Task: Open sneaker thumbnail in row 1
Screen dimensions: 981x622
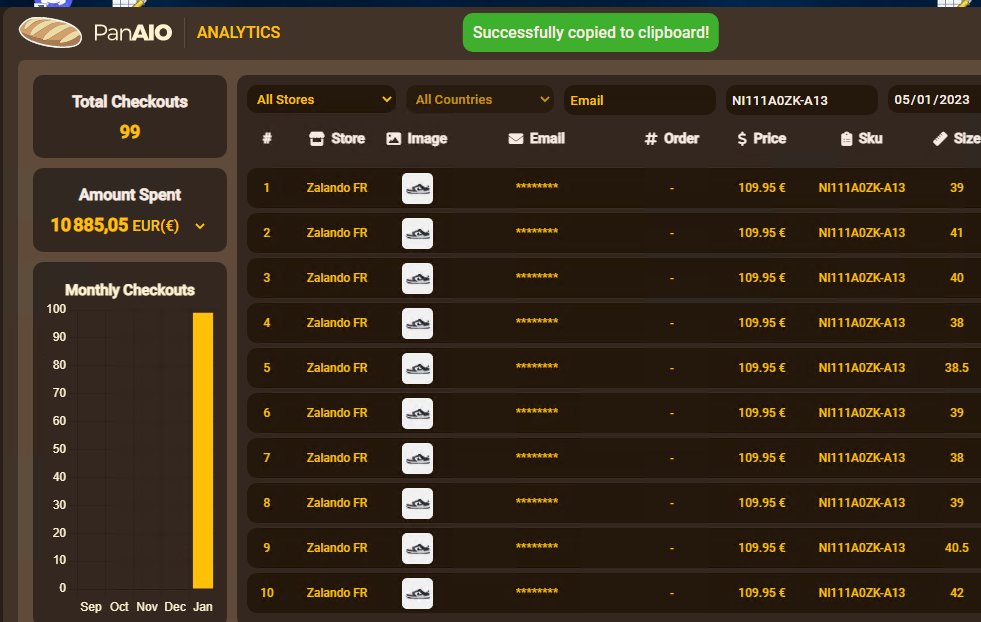Action: pos(417,188)
